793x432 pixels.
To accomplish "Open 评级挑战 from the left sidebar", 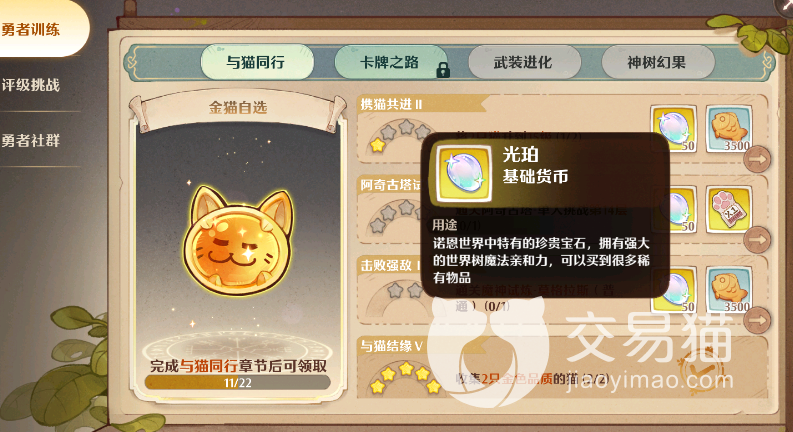I will point(31,84).
